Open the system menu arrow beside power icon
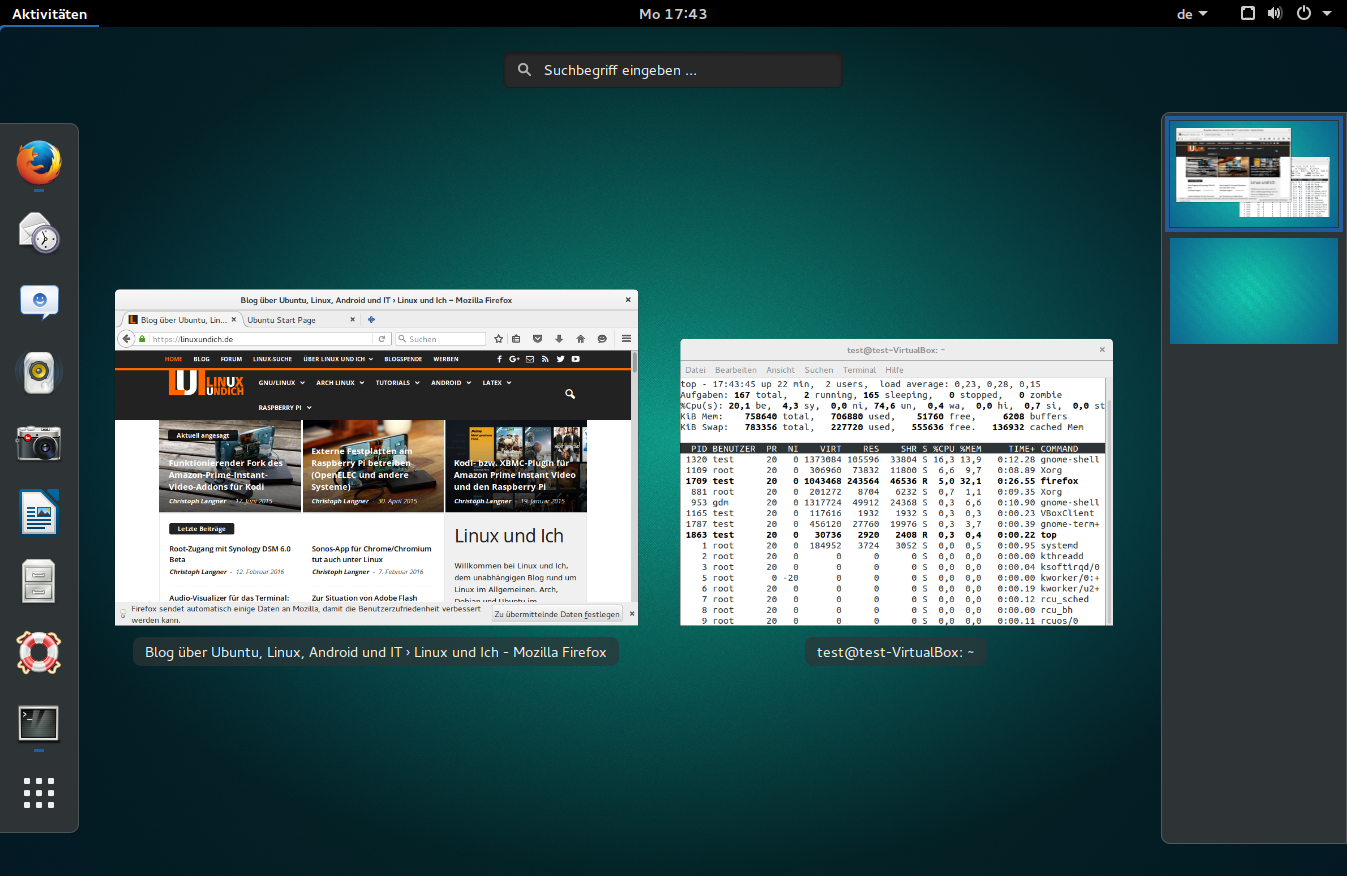The image size is (1347, 876). 1328,14
